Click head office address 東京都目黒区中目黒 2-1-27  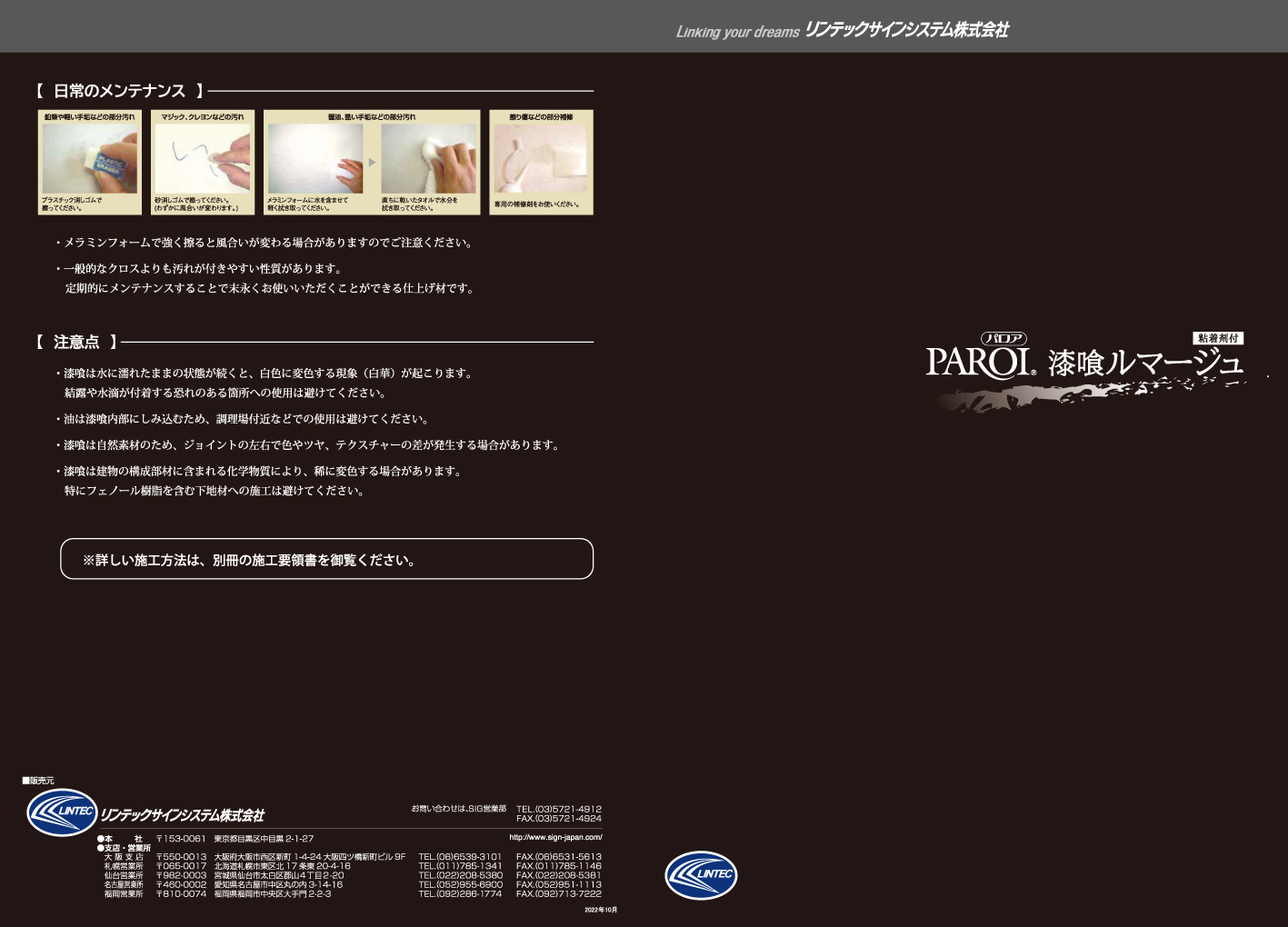[264, 838]
